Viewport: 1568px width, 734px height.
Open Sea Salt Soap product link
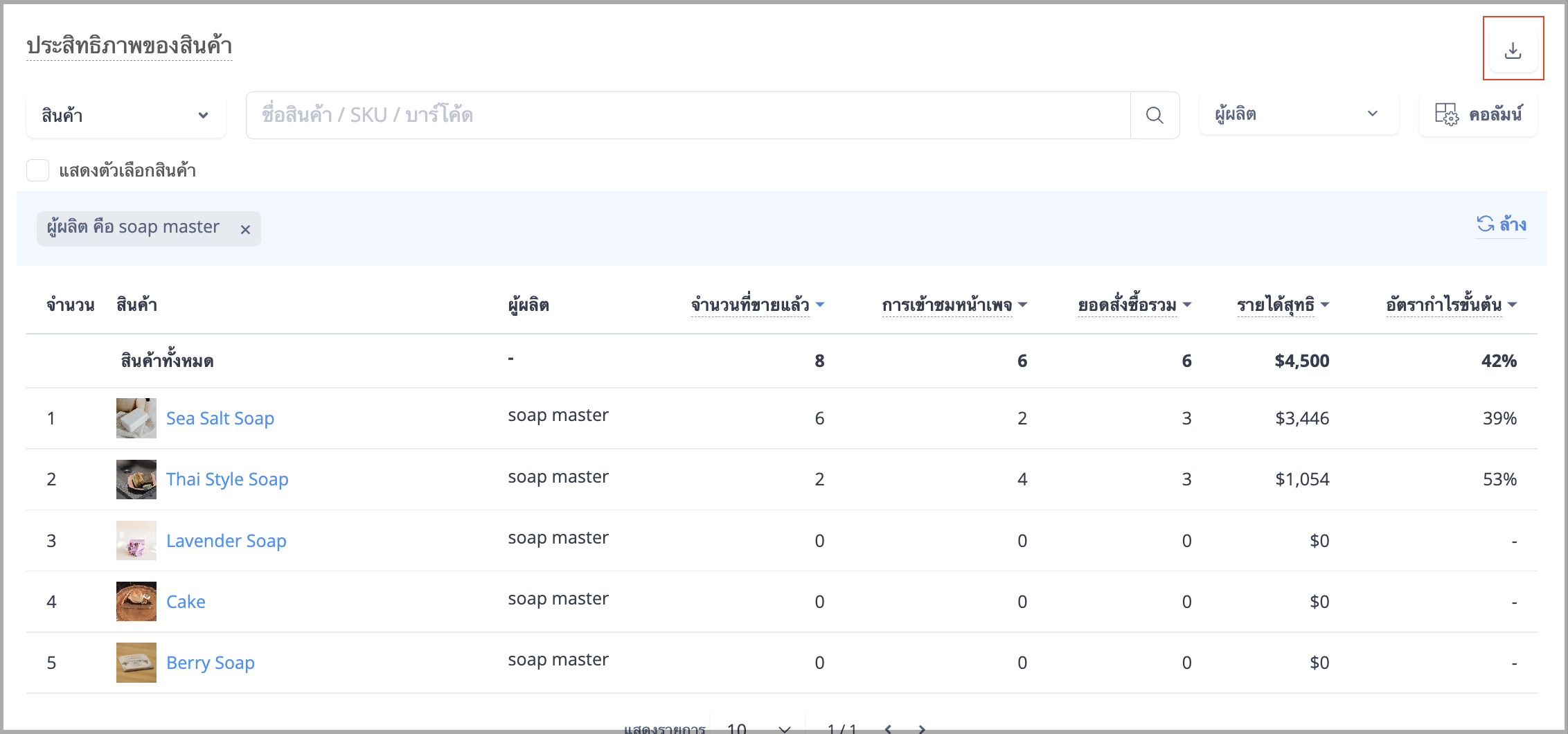(220, 418)
